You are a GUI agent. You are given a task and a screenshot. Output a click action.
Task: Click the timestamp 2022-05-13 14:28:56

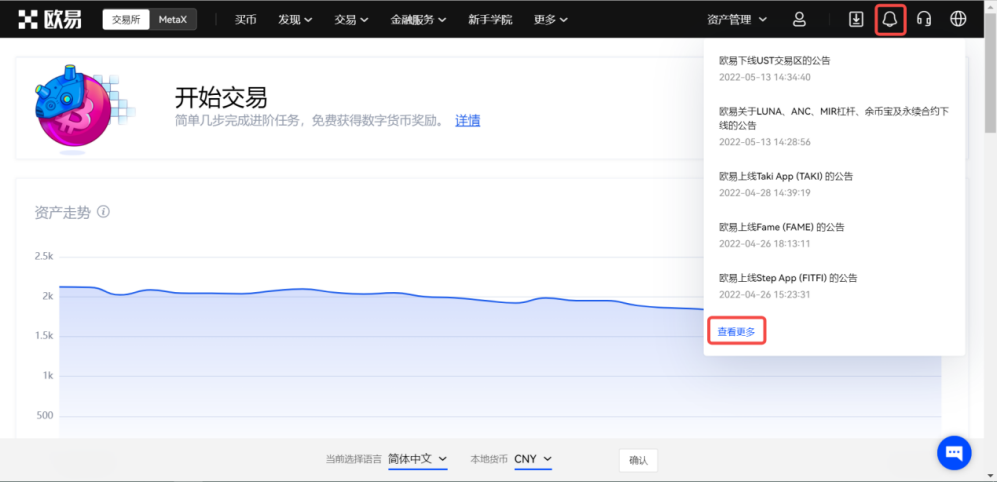(x=765, y=142)
